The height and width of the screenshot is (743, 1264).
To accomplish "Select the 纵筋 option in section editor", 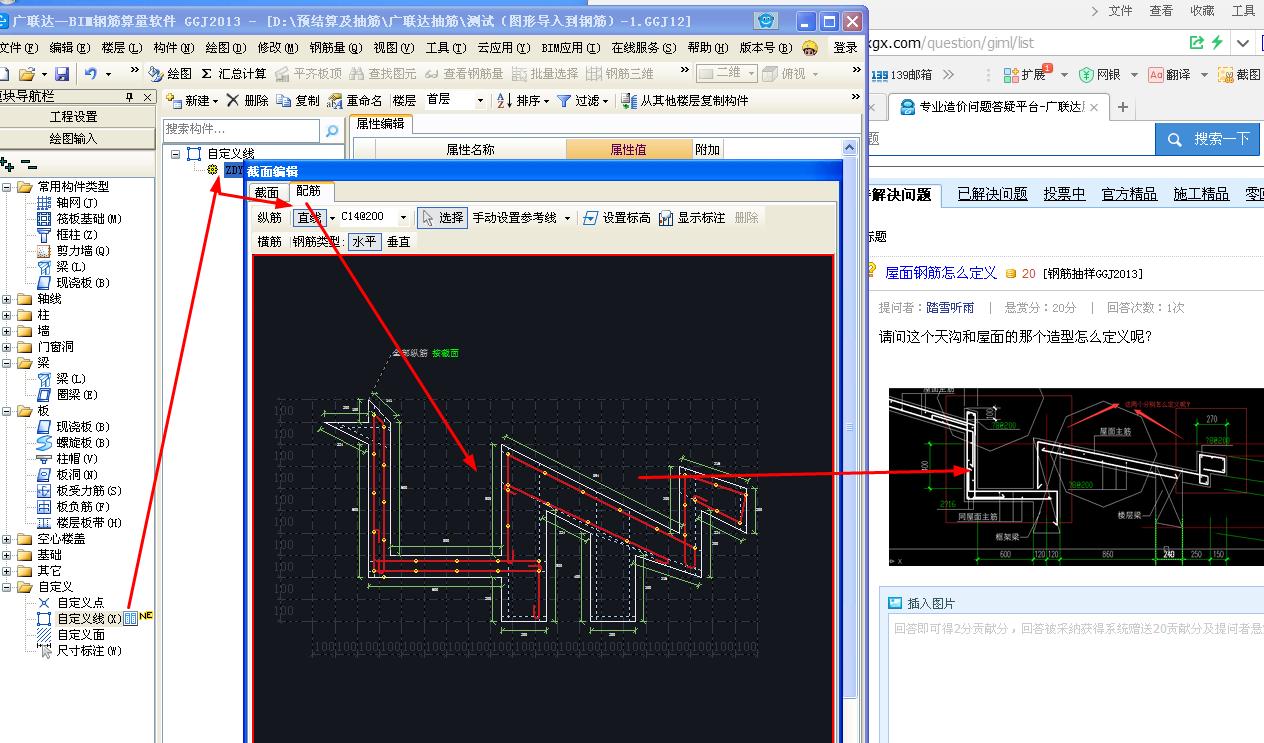I will coord(269,217).
